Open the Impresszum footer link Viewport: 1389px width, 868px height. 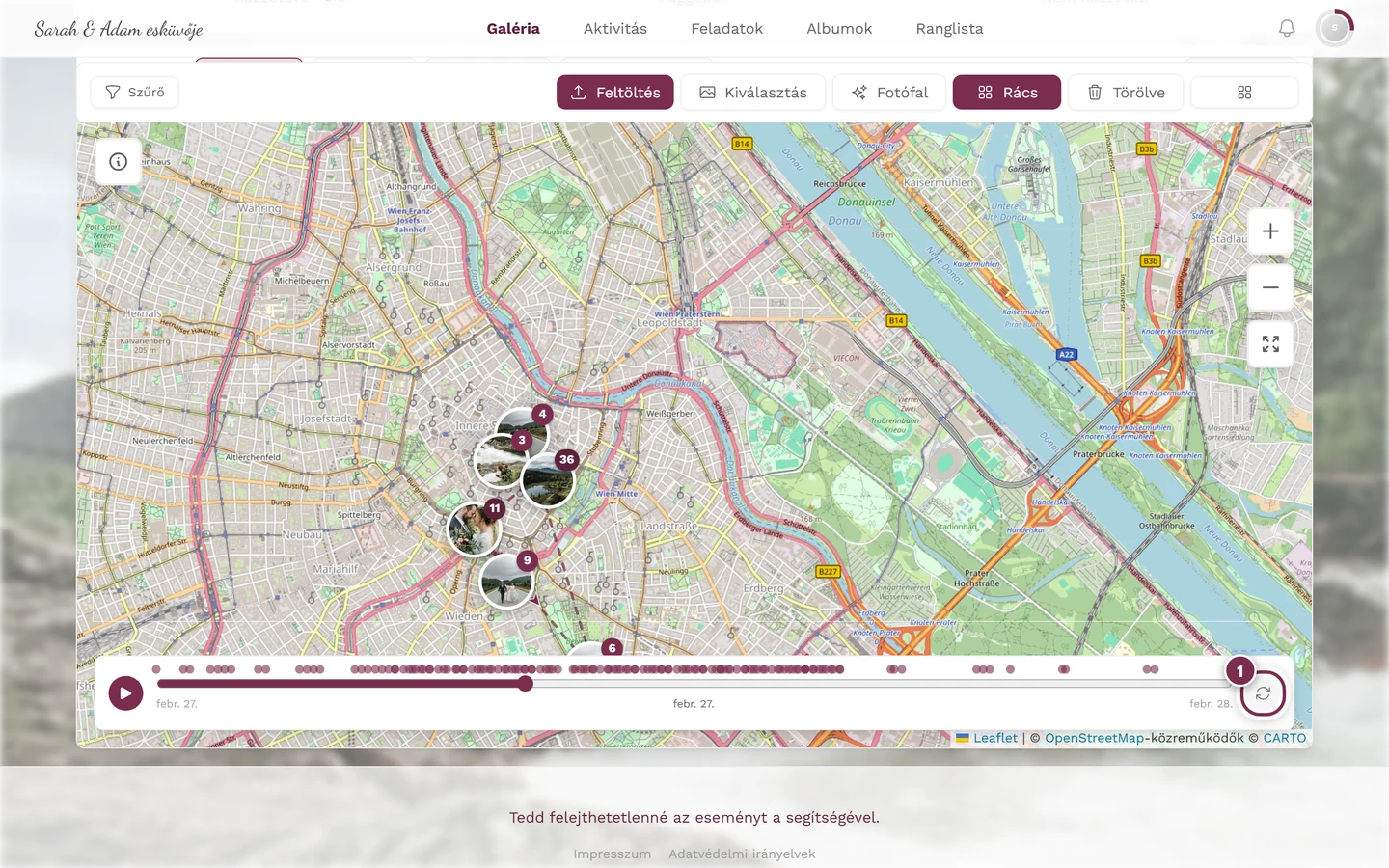613,854
